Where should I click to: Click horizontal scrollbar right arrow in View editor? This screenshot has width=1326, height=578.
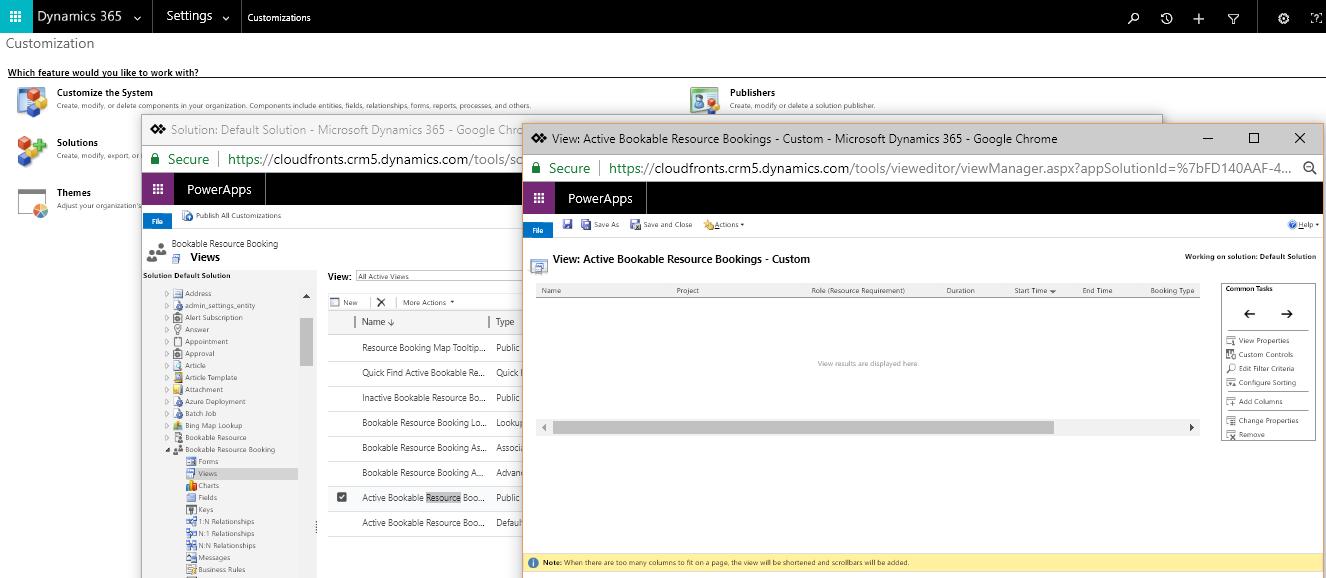click(x=1192, y=427)
